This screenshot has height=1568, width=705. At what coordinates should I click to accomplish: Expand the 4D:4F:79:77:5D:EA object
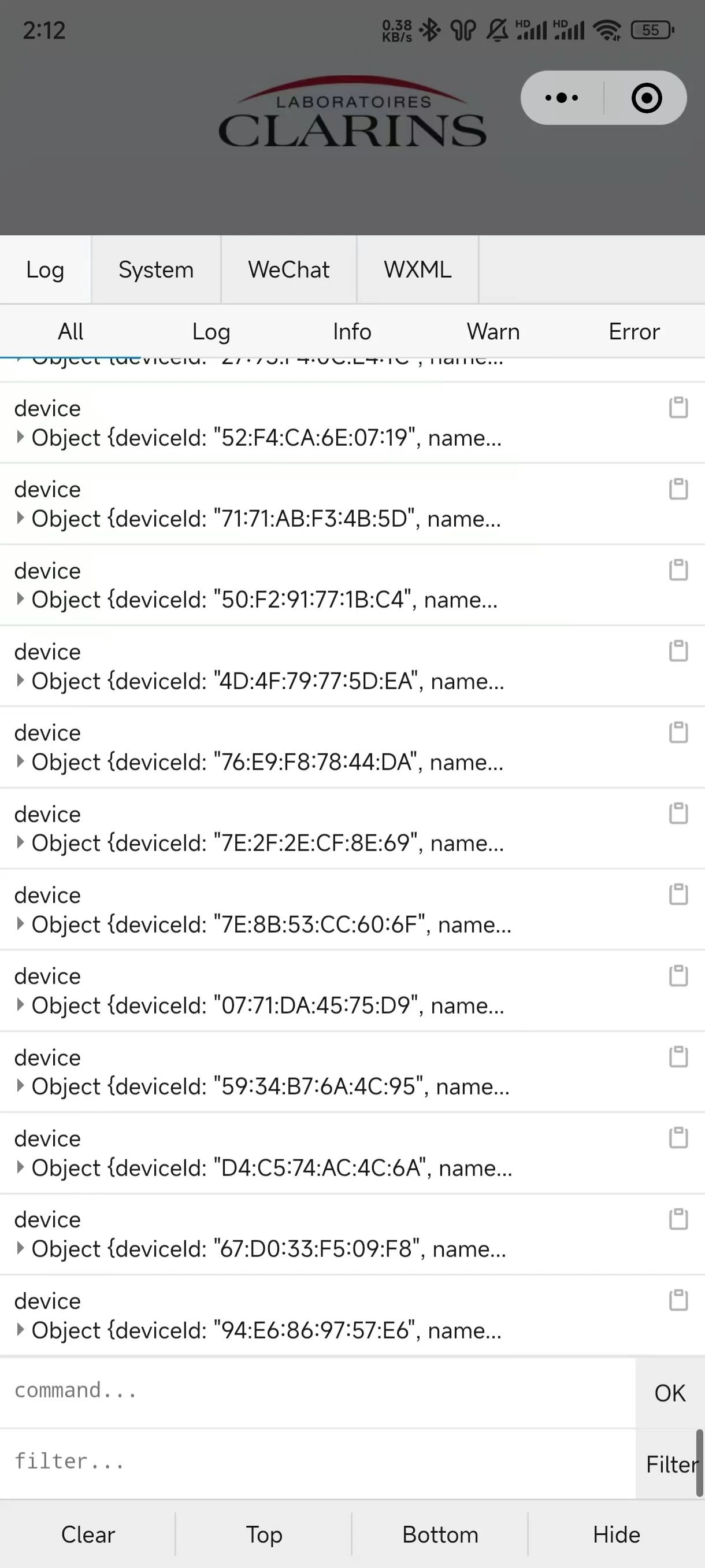point(20,681)
